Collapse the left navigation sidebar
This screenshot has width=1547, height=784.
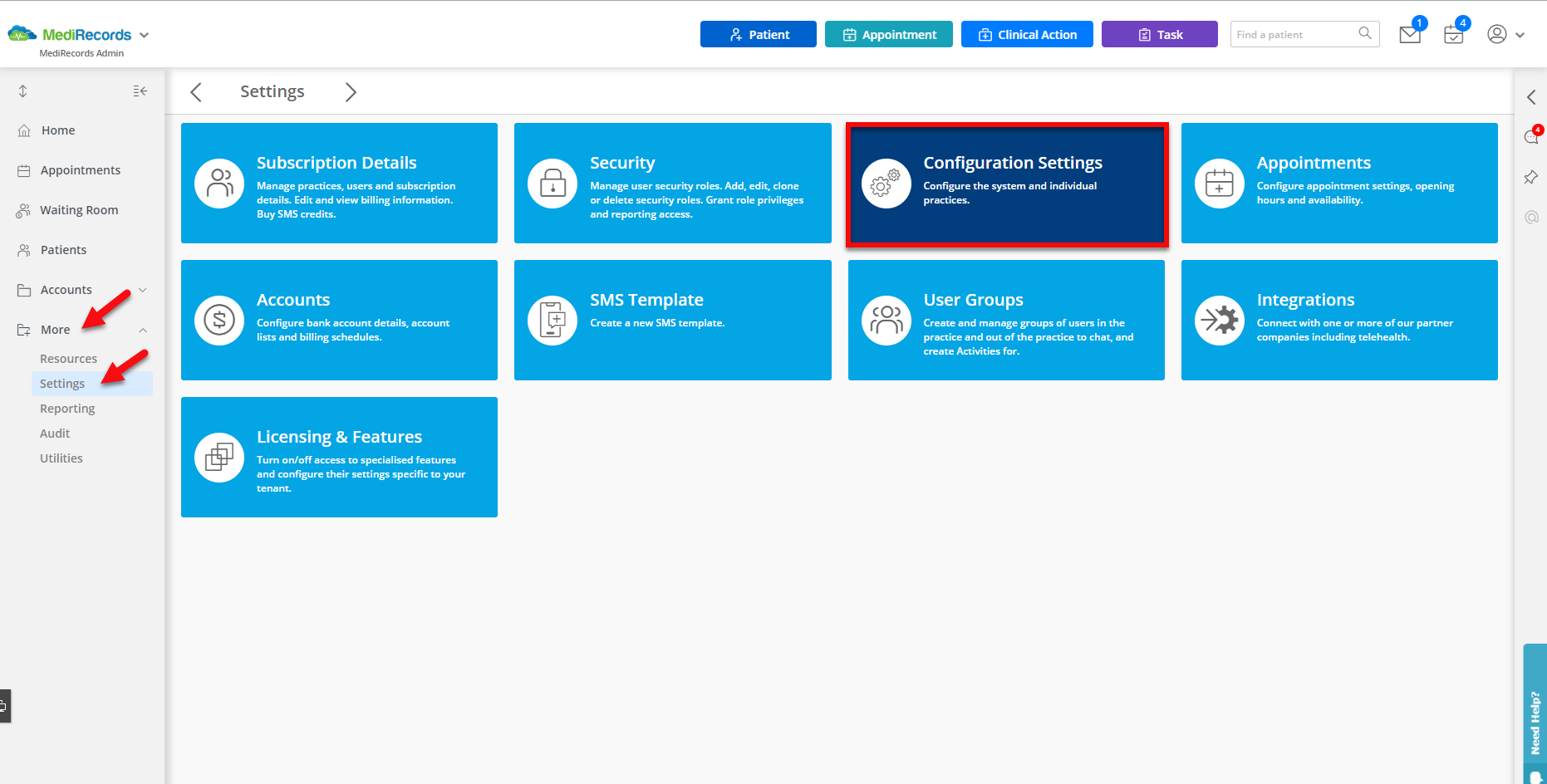pos(140,91)
